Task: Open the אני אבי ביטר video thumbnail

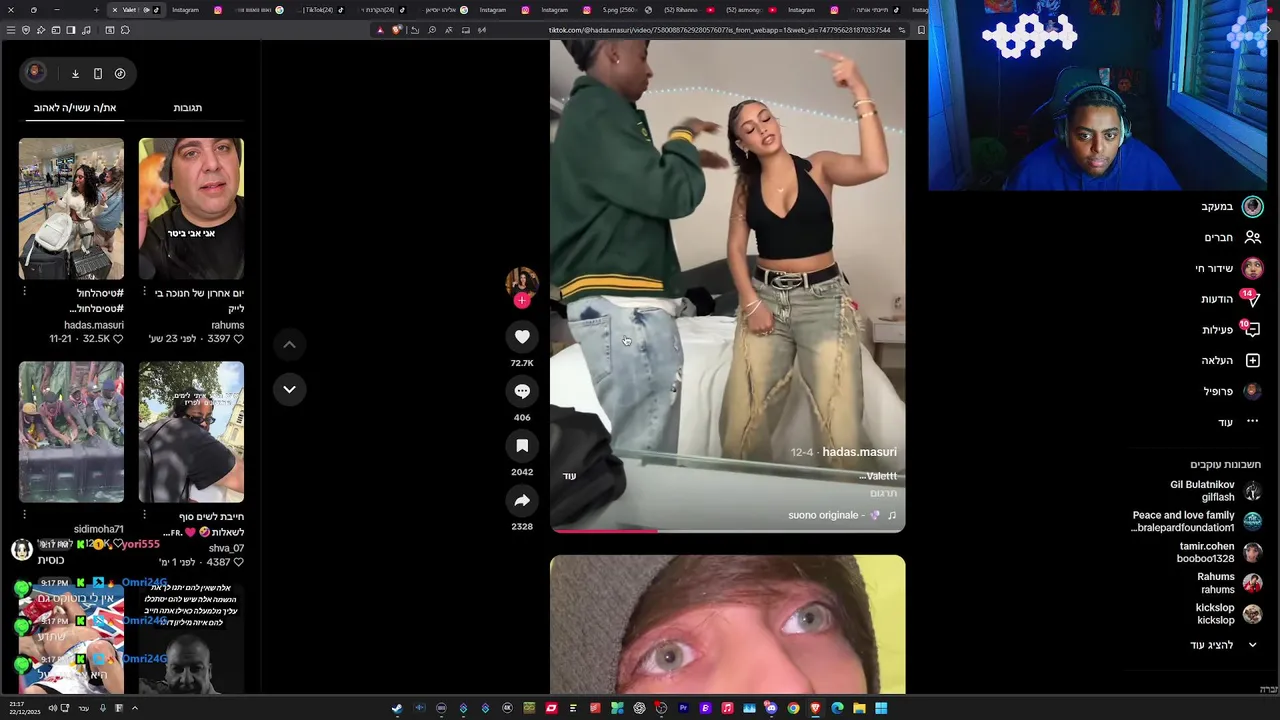Action: (191, 209)
